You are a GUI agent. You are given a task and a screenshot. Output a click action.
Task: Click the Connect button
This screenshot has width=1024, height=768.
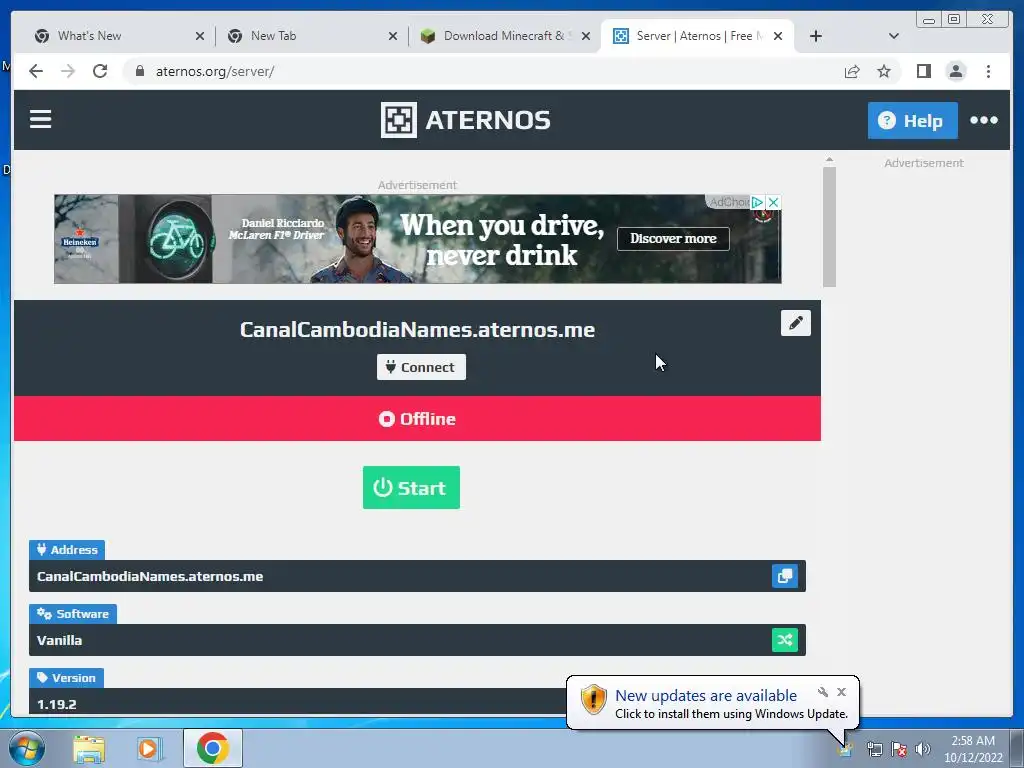421,367
